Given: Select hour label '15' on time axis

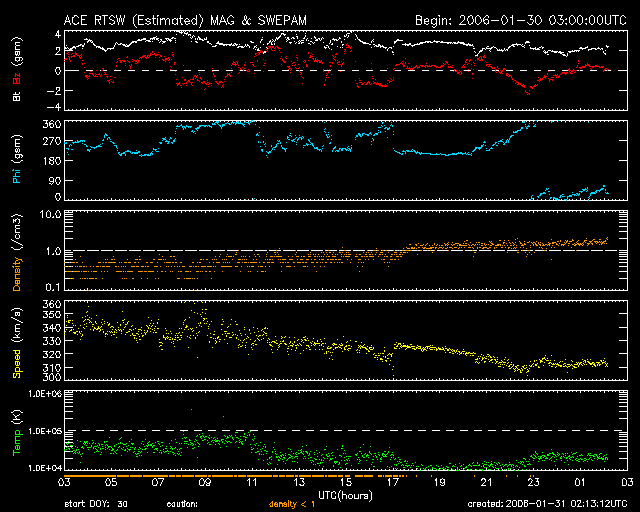Looking at the screenshot, I should tap(346, 483).
